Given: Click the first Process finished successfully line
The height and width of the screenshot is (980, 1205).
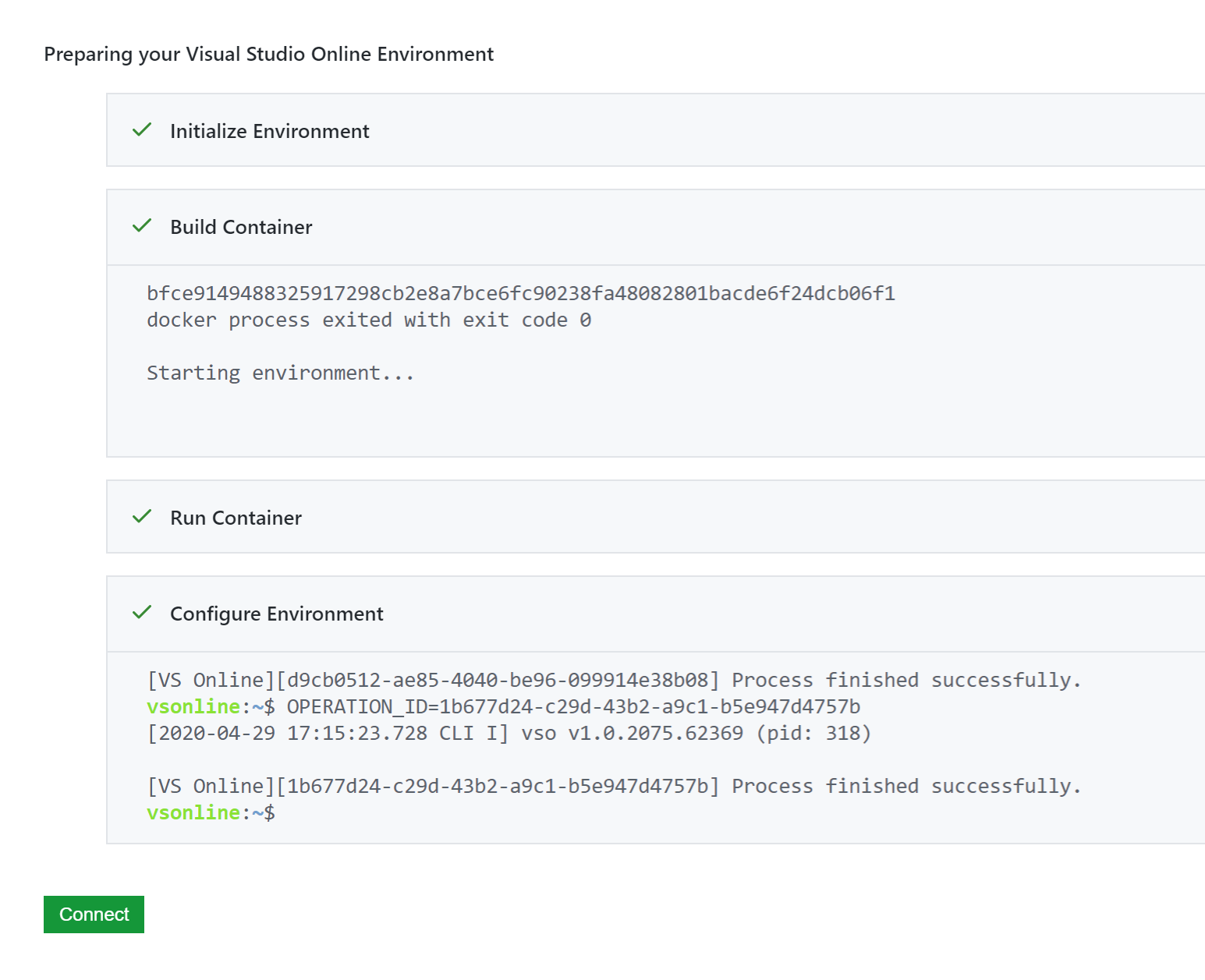Looking at the screenshot, I should click(613, 680).
